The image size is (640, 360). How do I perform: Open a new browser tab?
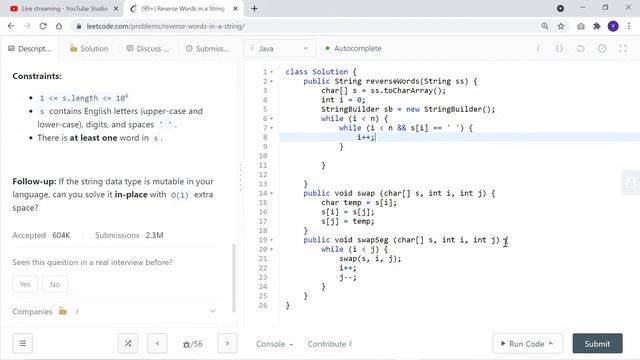(x=254, y=8)
